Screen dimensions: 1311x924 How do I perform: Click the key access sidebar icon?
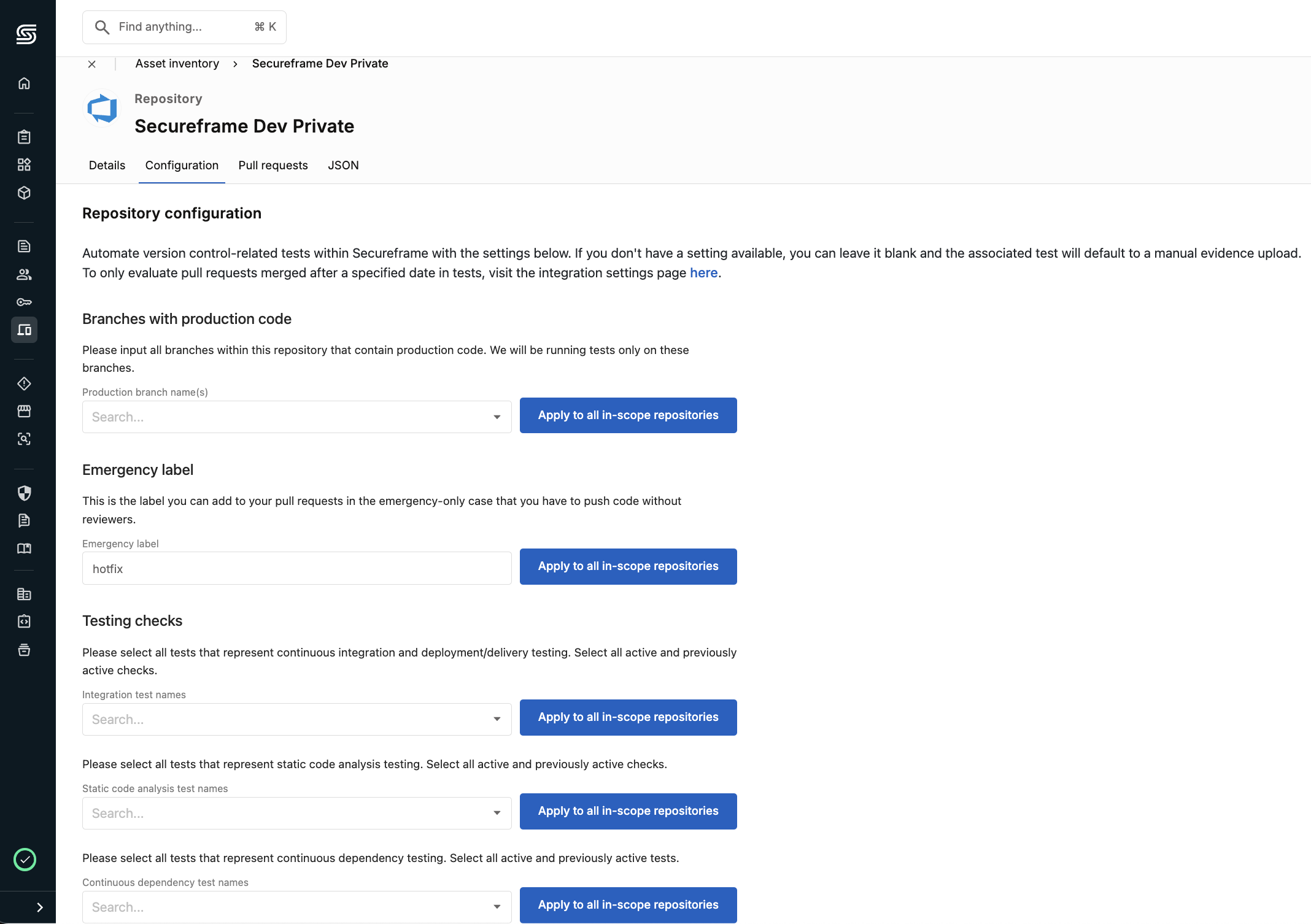click(x=24, y=302)
